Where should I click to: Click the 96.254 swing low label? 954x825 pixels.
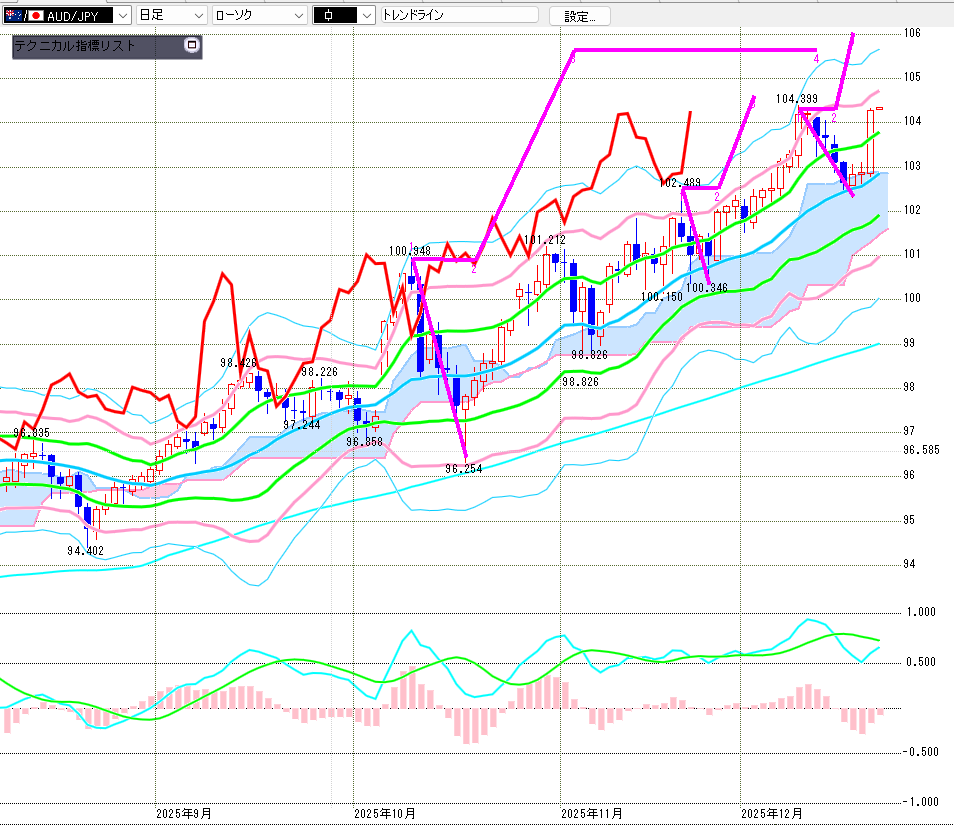point(464,468)
